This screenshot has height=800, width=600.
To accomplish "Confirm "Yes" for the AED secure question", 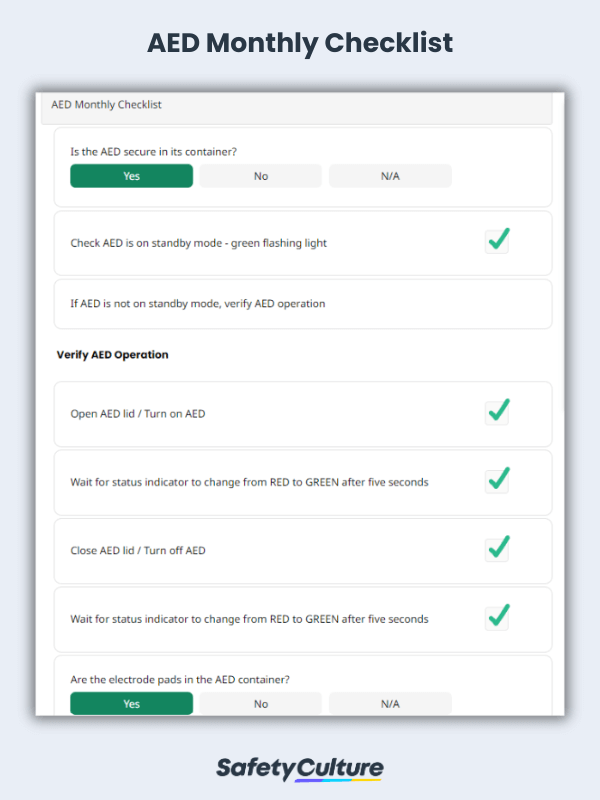I will 131,175.
